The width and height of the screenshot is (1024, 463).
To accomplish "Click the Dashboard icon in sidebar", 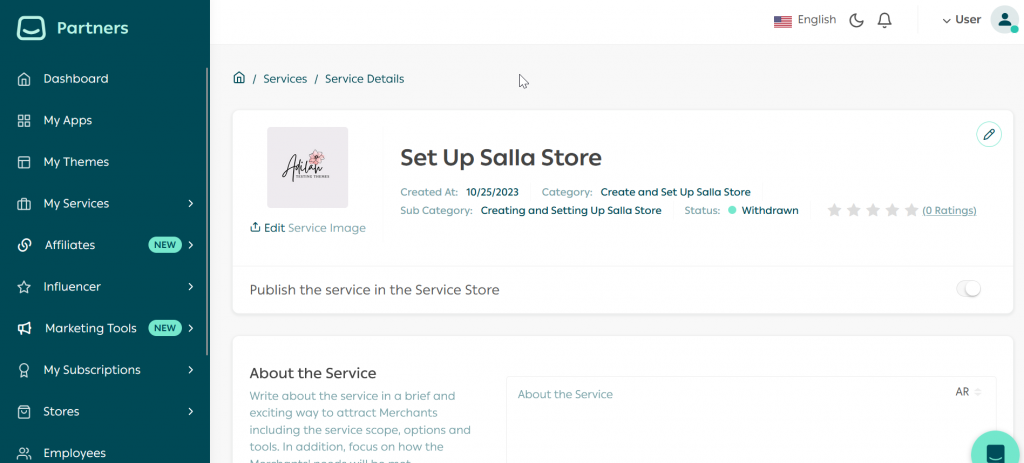I will [x=24, y=79].
